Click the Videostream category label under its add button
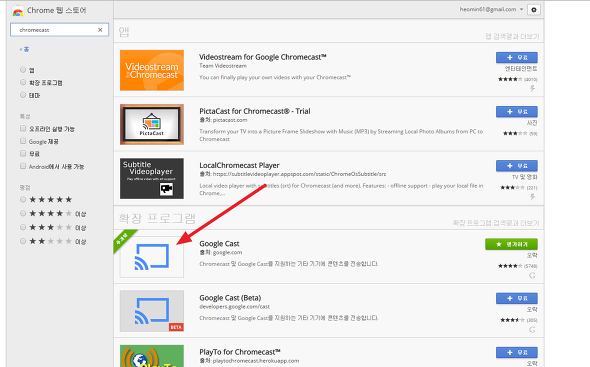This screenshot has width=590, height=367. click(x=521, y=69)
